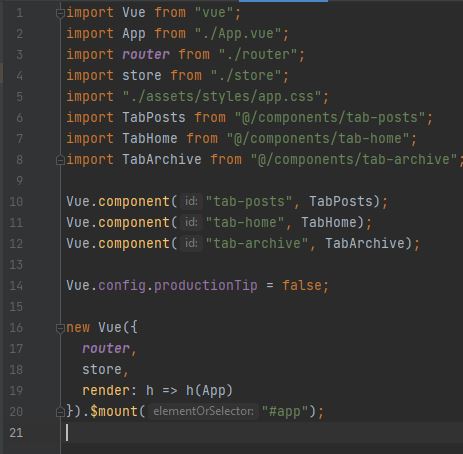Collapse the import block fold marker on line 1
Image resolution: width=463 pixels, height=454 pixels.
coord(60,13)
